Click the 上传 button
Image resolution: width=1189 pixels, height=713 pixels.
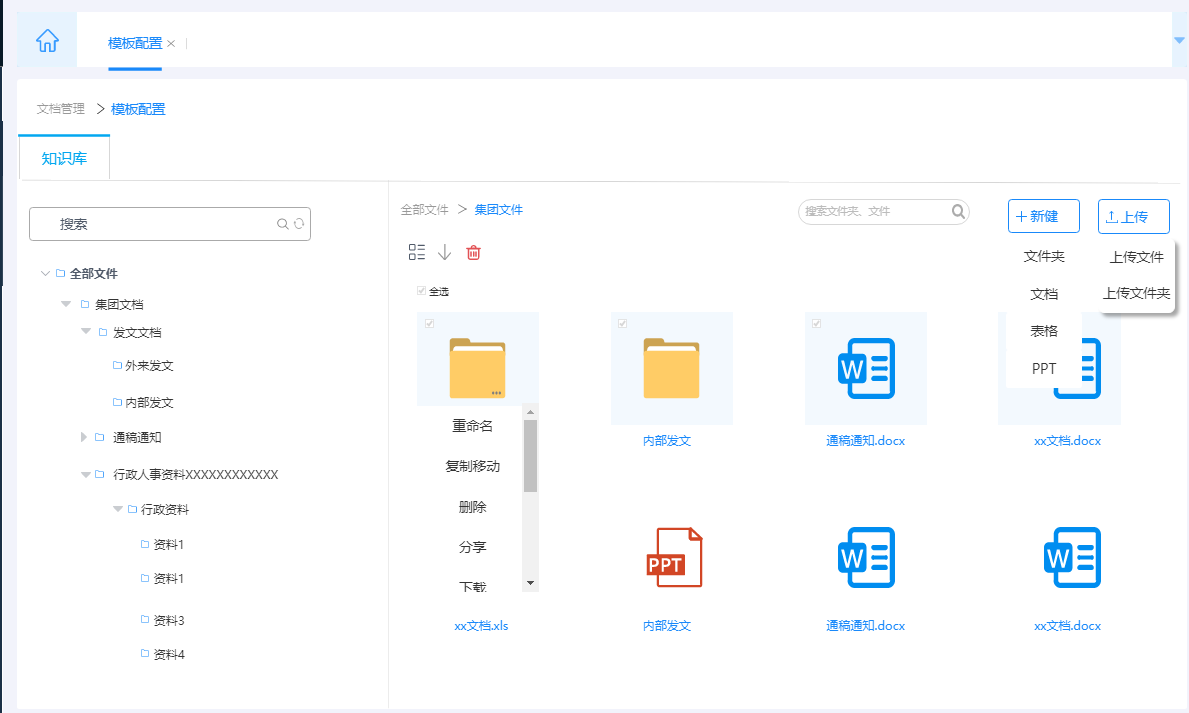click(x=1134, y=216)
